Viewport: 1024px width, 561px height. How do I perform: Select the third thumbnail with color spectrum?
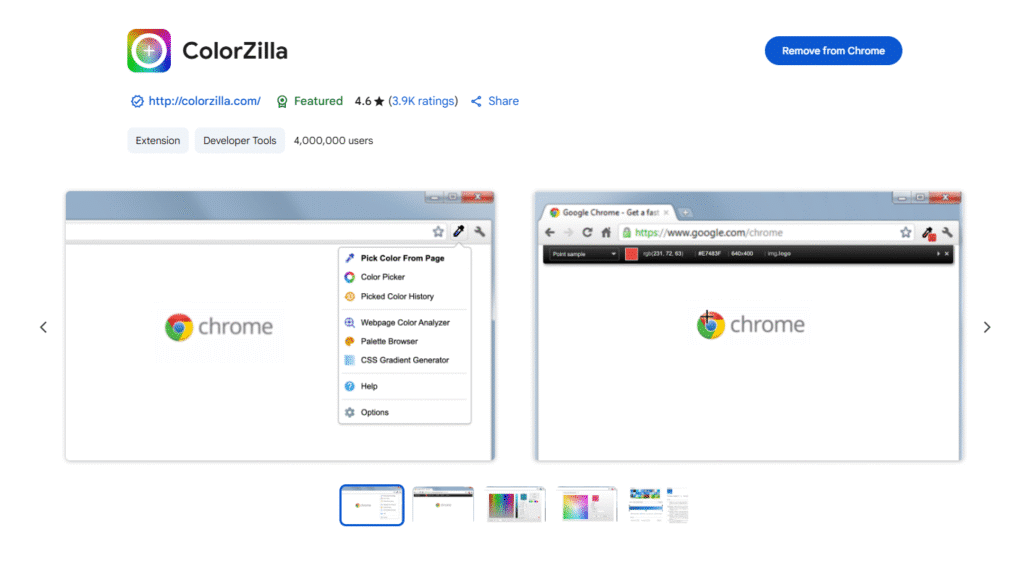point(516,504)
